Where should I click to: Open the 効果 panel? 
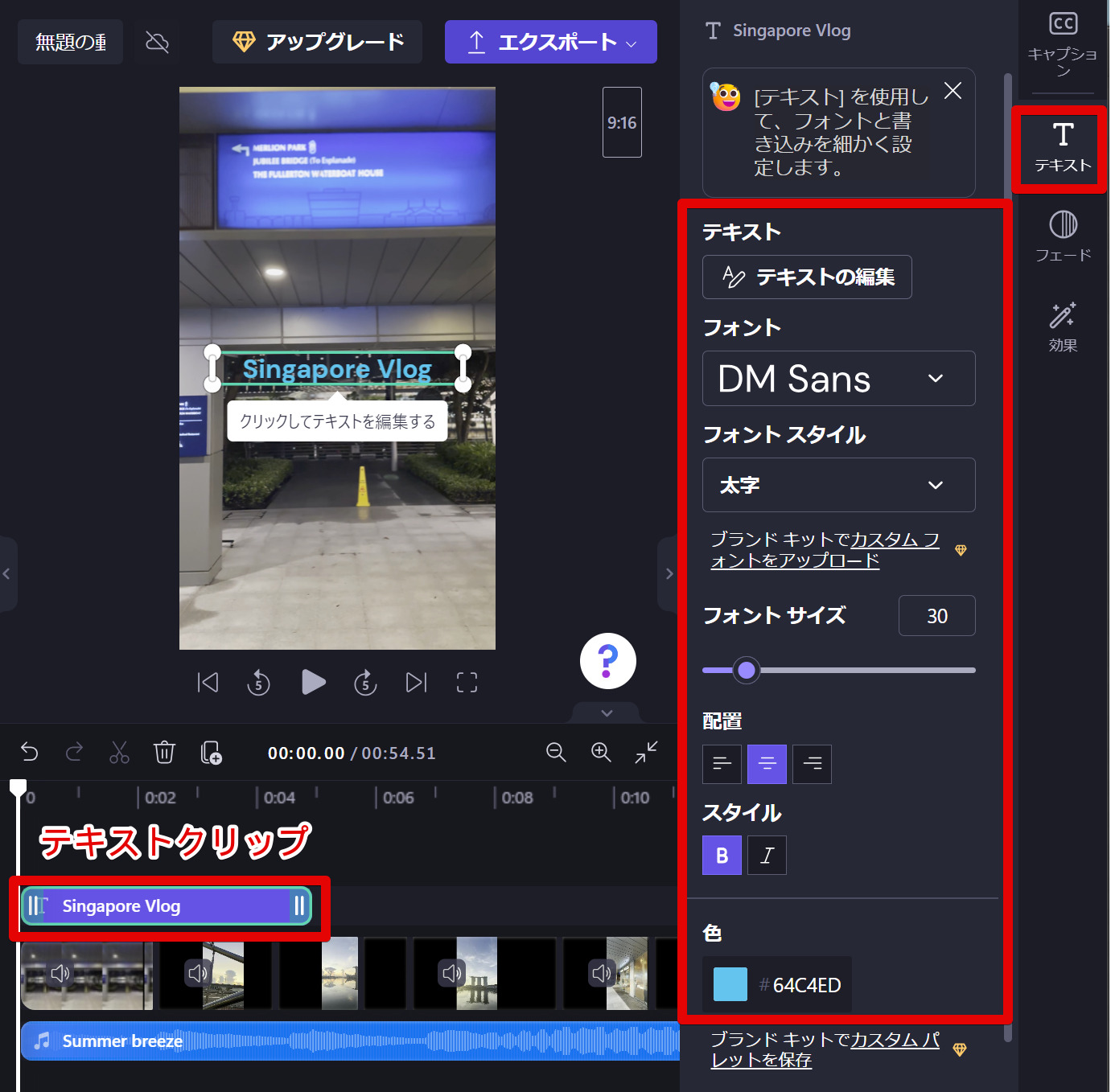tap(1062, 326)
